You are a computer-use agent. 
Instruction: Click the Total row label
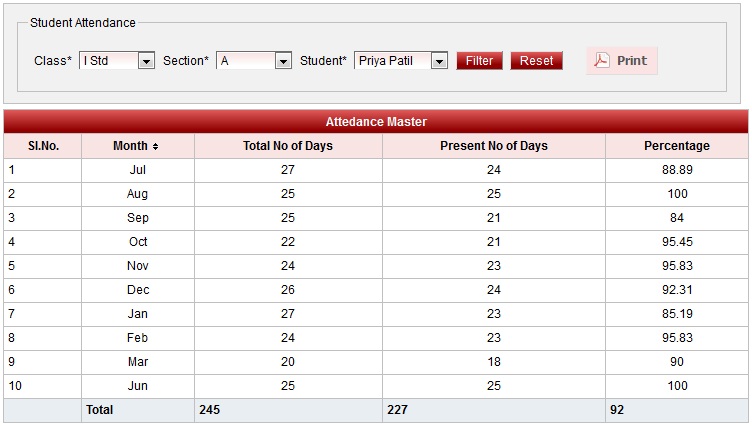100,410
